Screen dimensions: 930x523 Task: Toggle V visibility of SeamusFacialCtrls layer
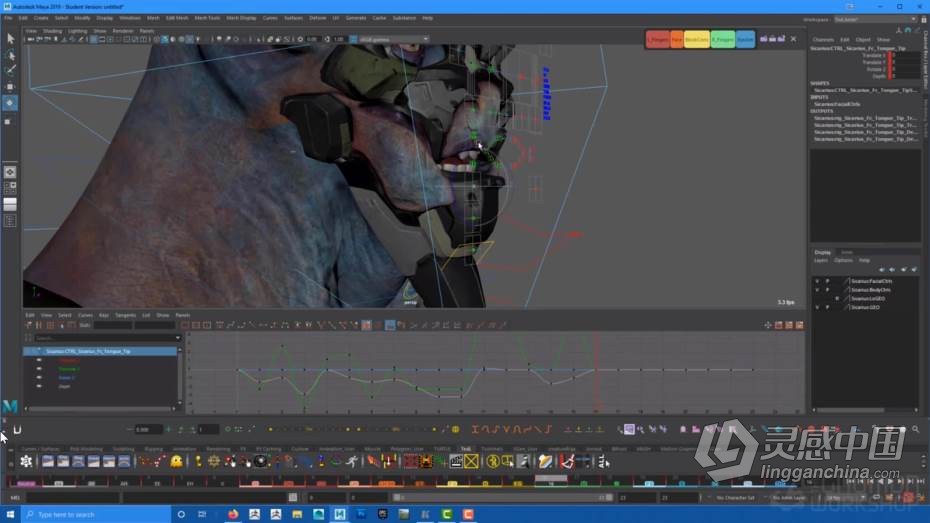click(x=817, y=281)
